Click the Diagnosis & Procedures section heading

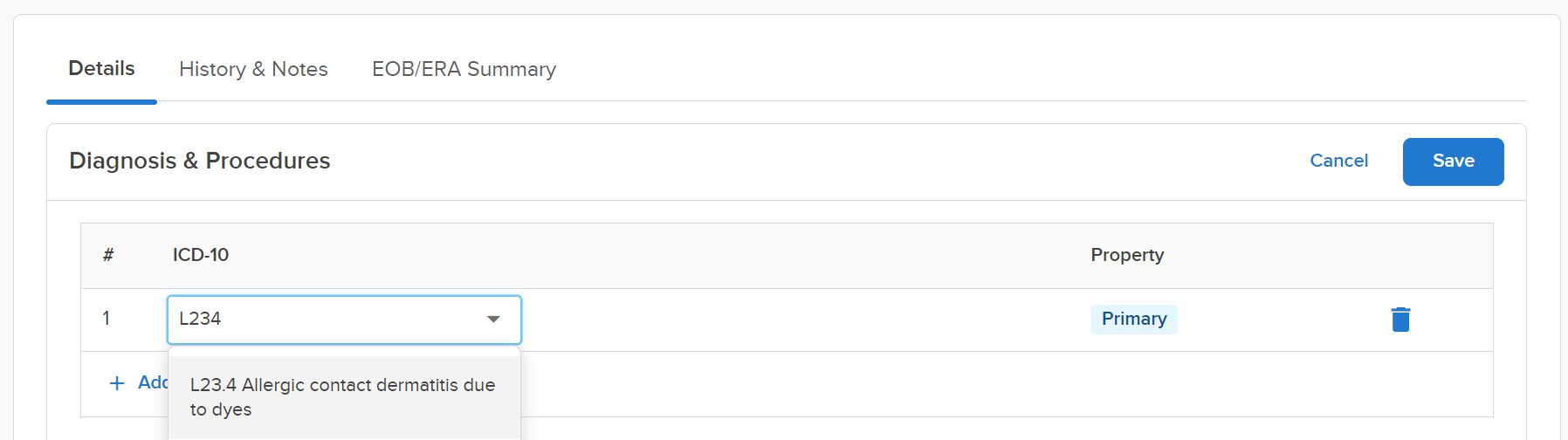[x=199, y=161]
